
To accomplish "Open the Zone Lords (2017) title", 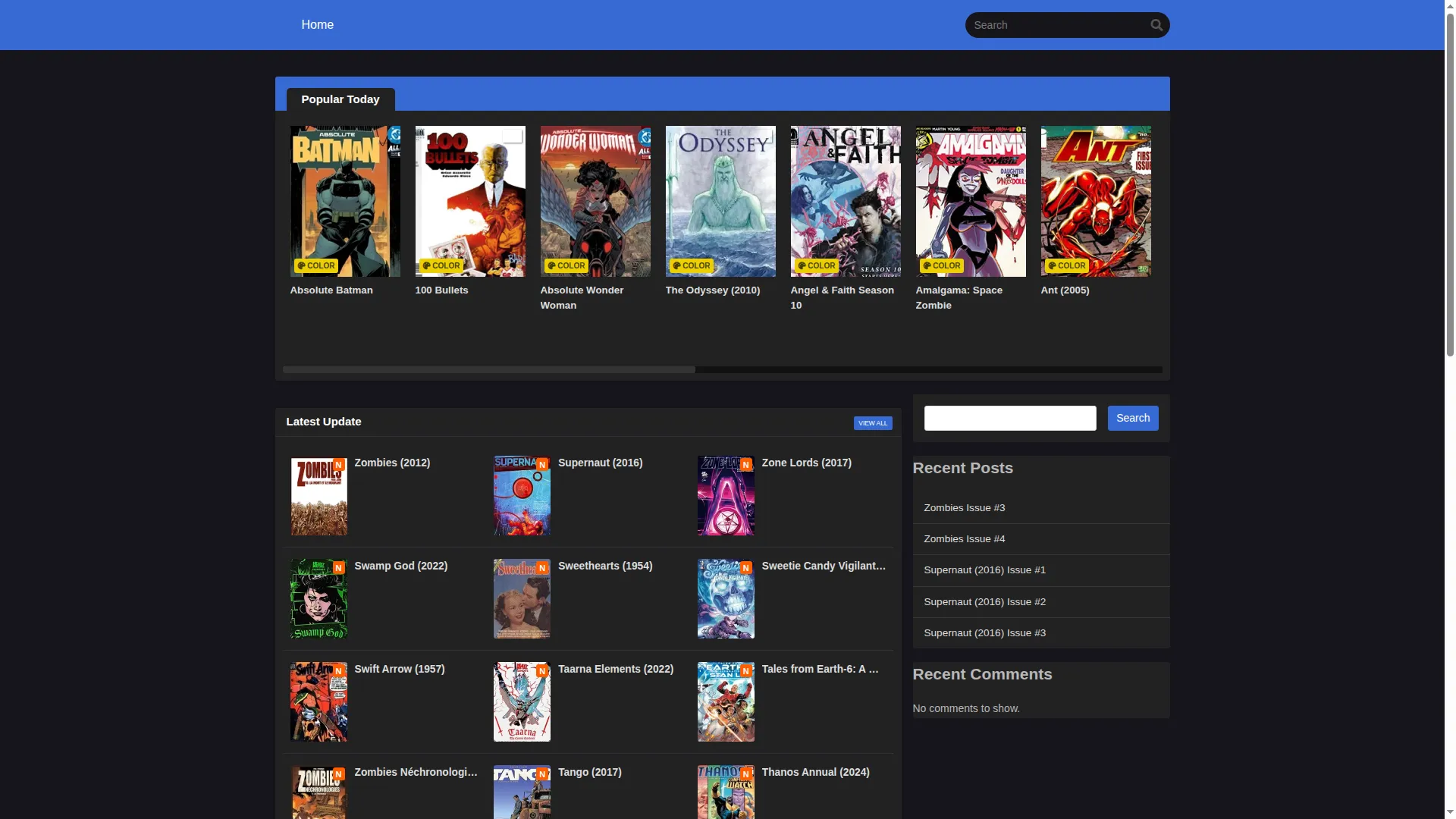I will tap(806, 463).
